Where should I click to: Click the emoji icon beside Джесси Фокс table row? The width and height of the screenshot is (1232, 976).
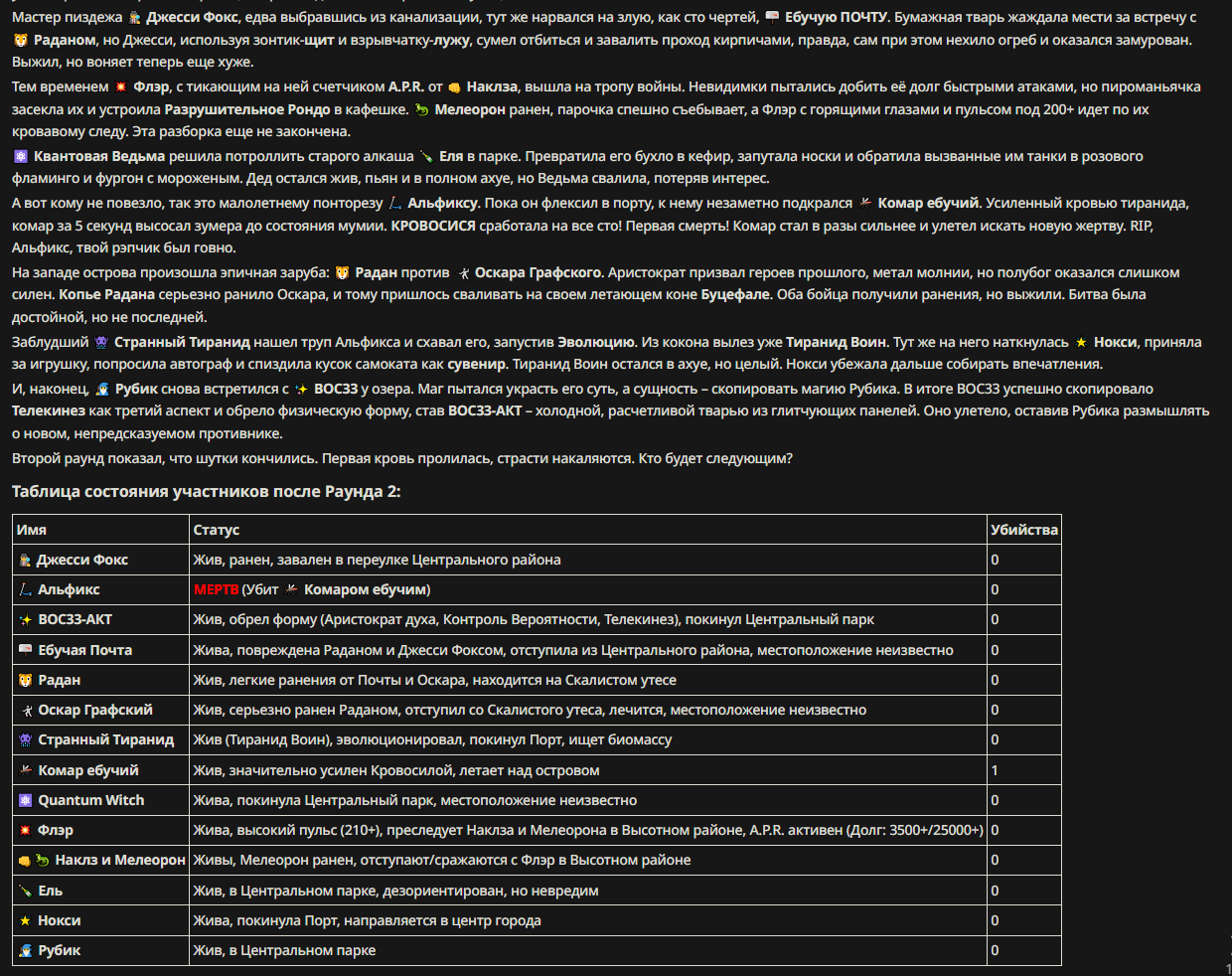point(25,561)
